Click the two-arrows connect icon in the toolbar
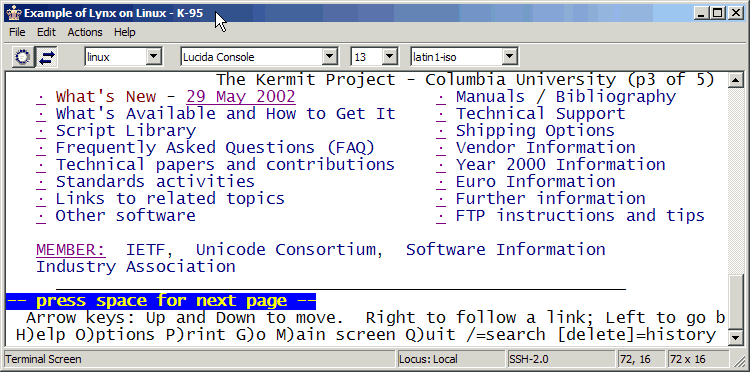 click(x=47, y=57)
